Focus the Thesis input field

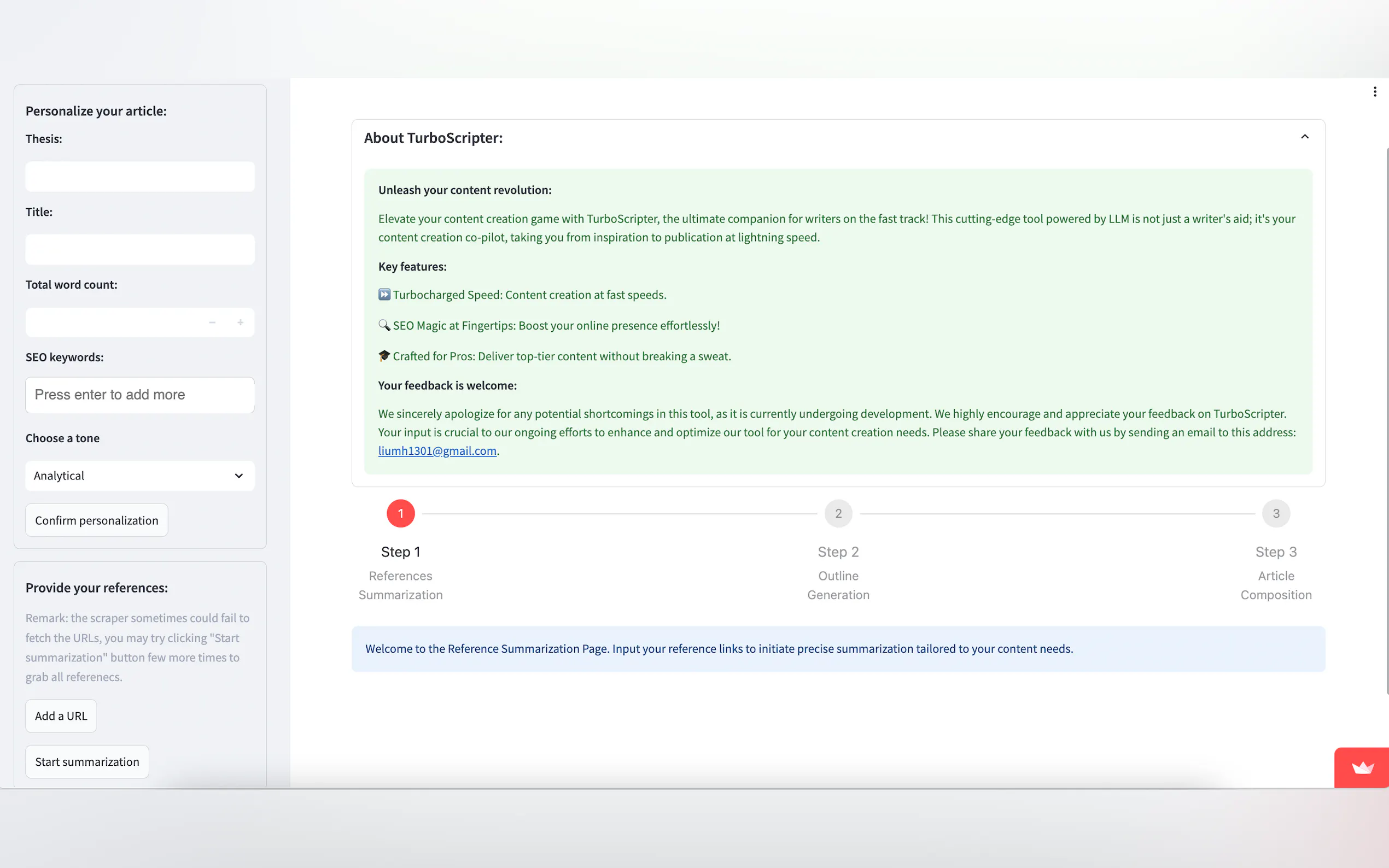click(139, 176)
